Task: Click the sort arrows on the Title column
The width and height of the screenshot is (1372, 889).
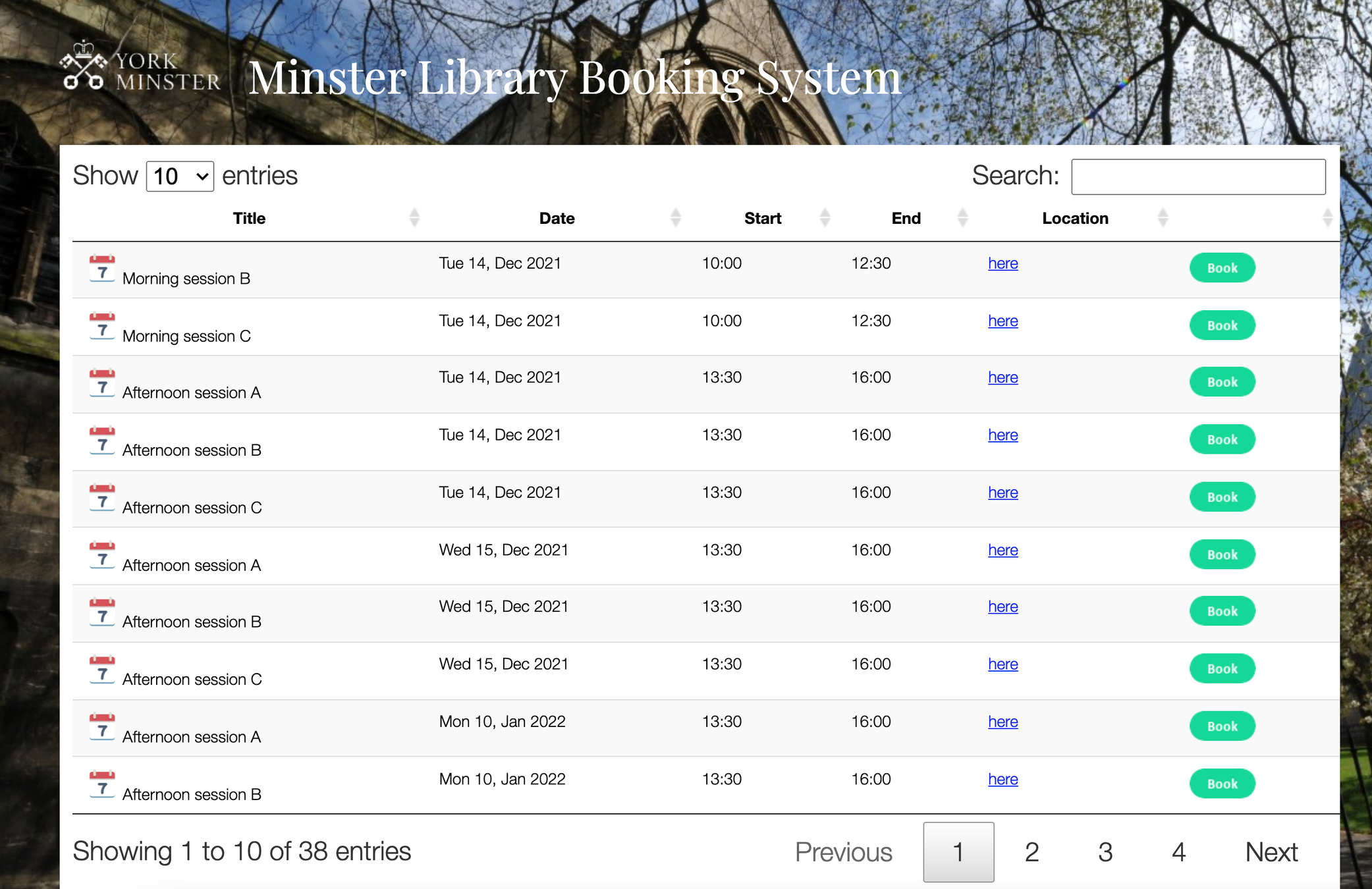Action: point(414,218)
